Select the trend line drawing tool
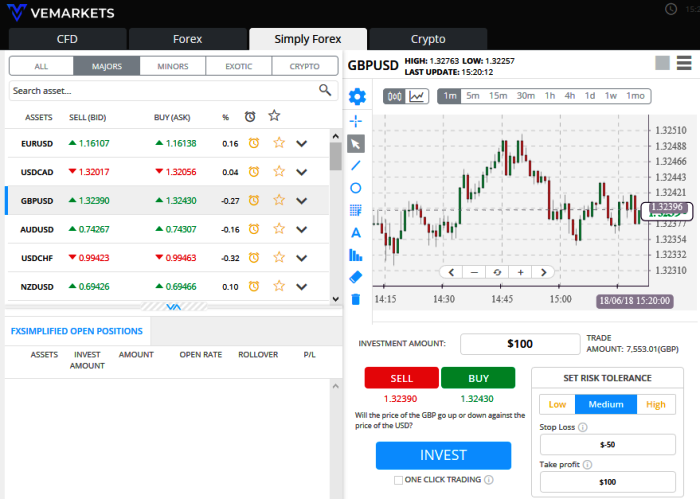Image resolution: width=700 pixels, height=499 pixels. (356, 166)
